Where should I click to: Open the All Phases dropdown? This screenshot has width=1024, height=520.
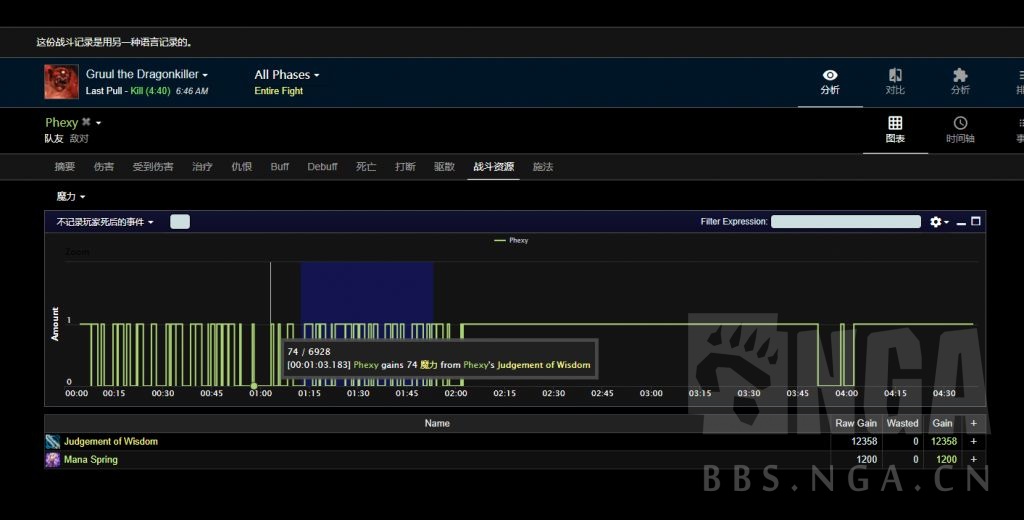click(x=287, y=74)
